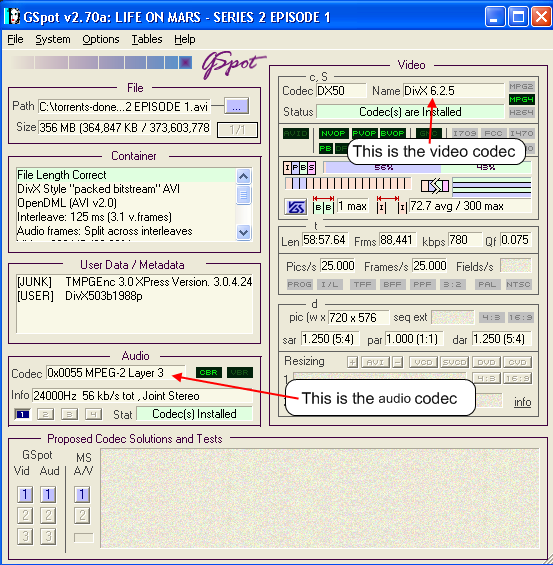Click down arrow of Container list scrollbar
Image resolution: width=553 pixels, height=565 pixels.
[244, 232]
